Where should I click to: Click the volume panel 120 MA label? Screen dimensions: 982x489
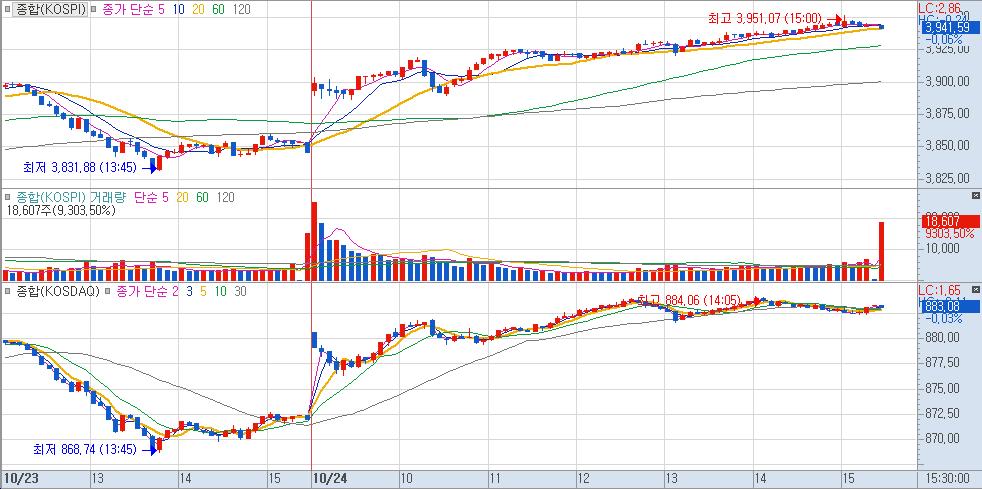point(225,198)
